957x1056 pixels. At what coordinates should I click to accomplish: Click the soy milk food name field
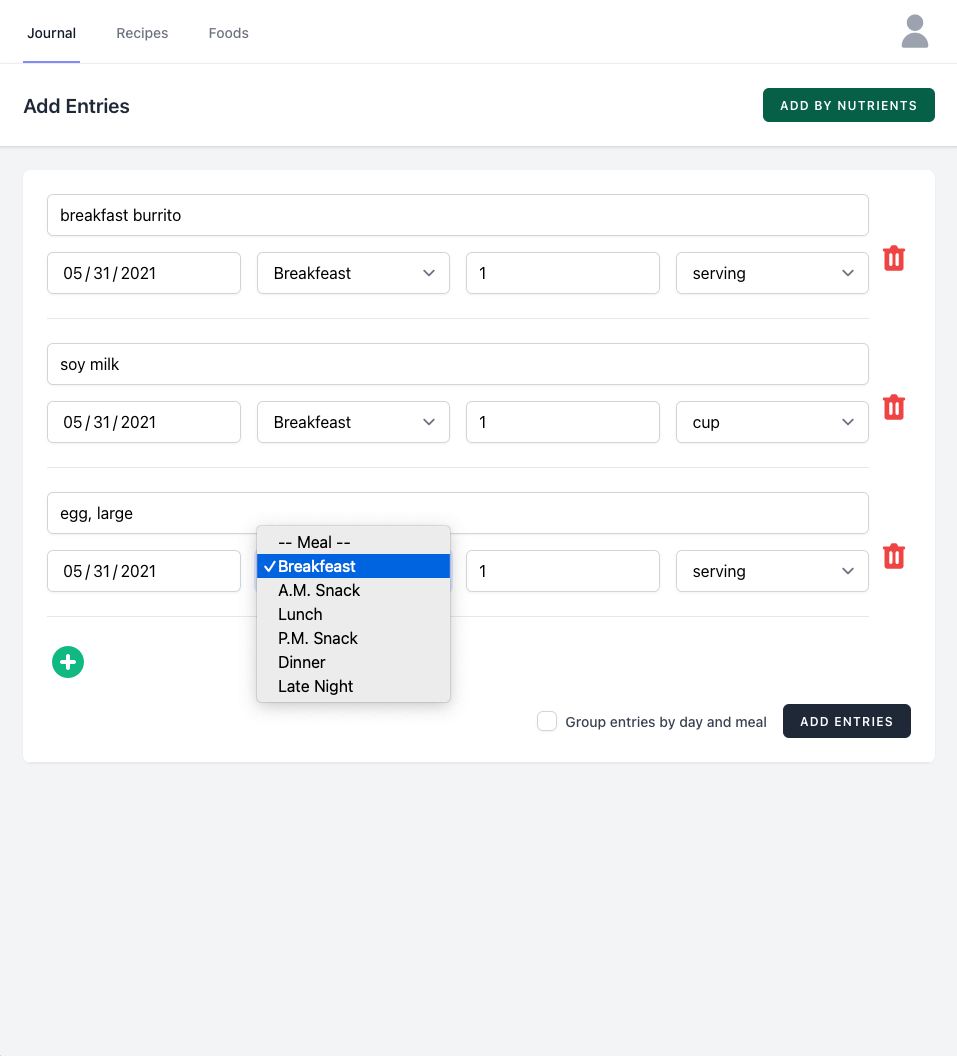tap(457, 364)
